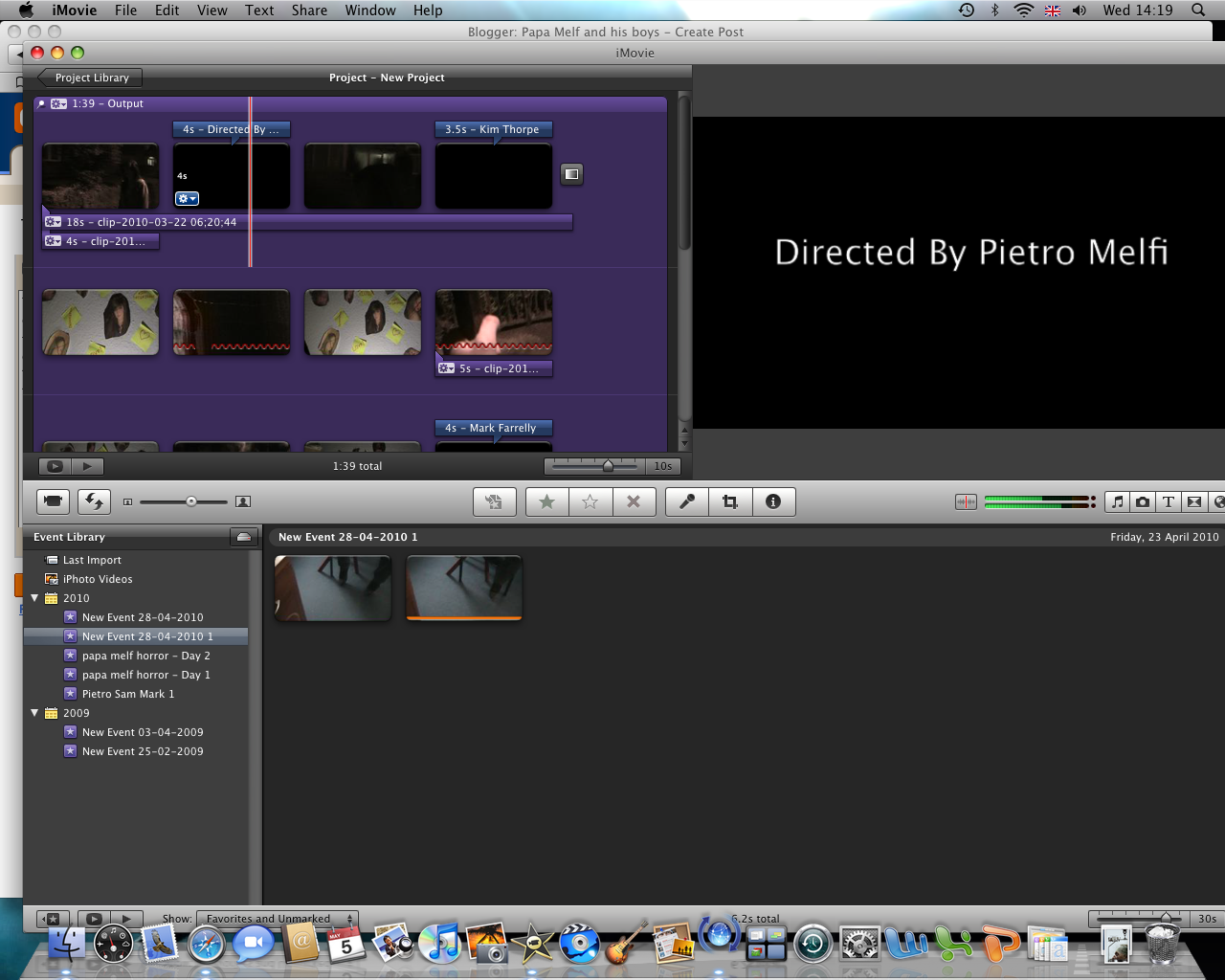This screenshot has width=1225, height=980.
Task: Open the Text menu
Action: click(x=259, y=11)
